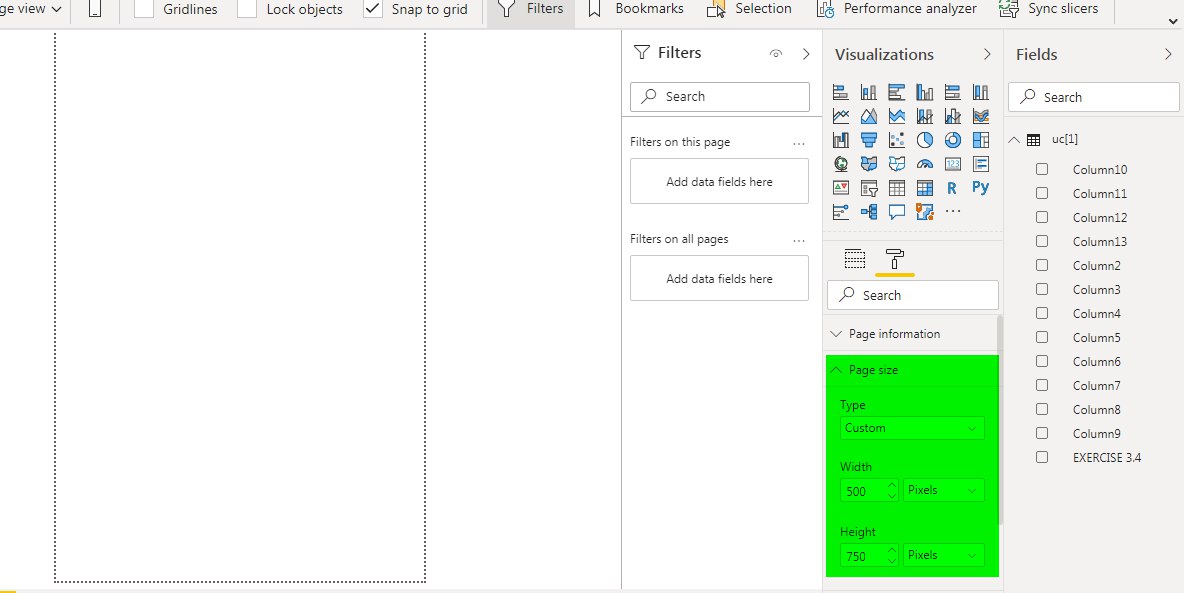
Task: Insert a Python visual
Action: click(980, 187)
